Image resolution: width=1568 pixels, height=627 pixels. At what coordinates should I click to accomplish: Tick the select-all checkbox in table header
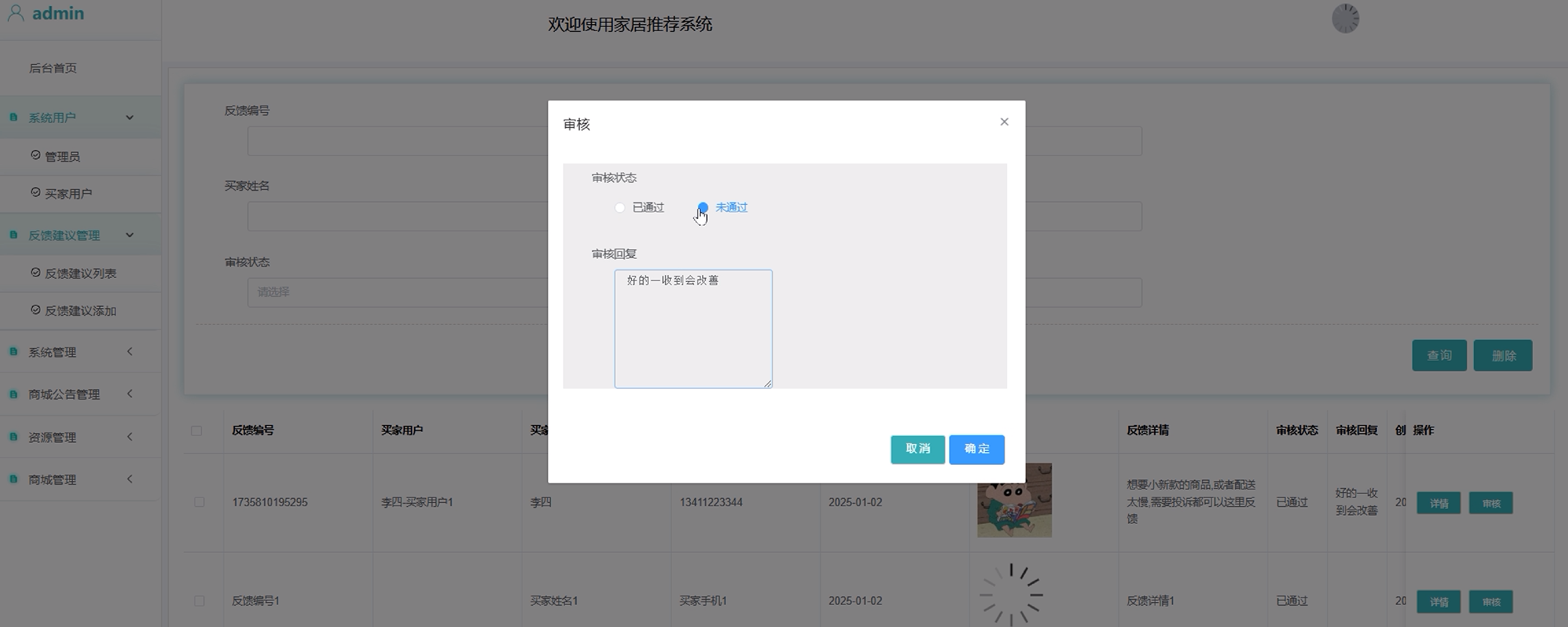196,431
